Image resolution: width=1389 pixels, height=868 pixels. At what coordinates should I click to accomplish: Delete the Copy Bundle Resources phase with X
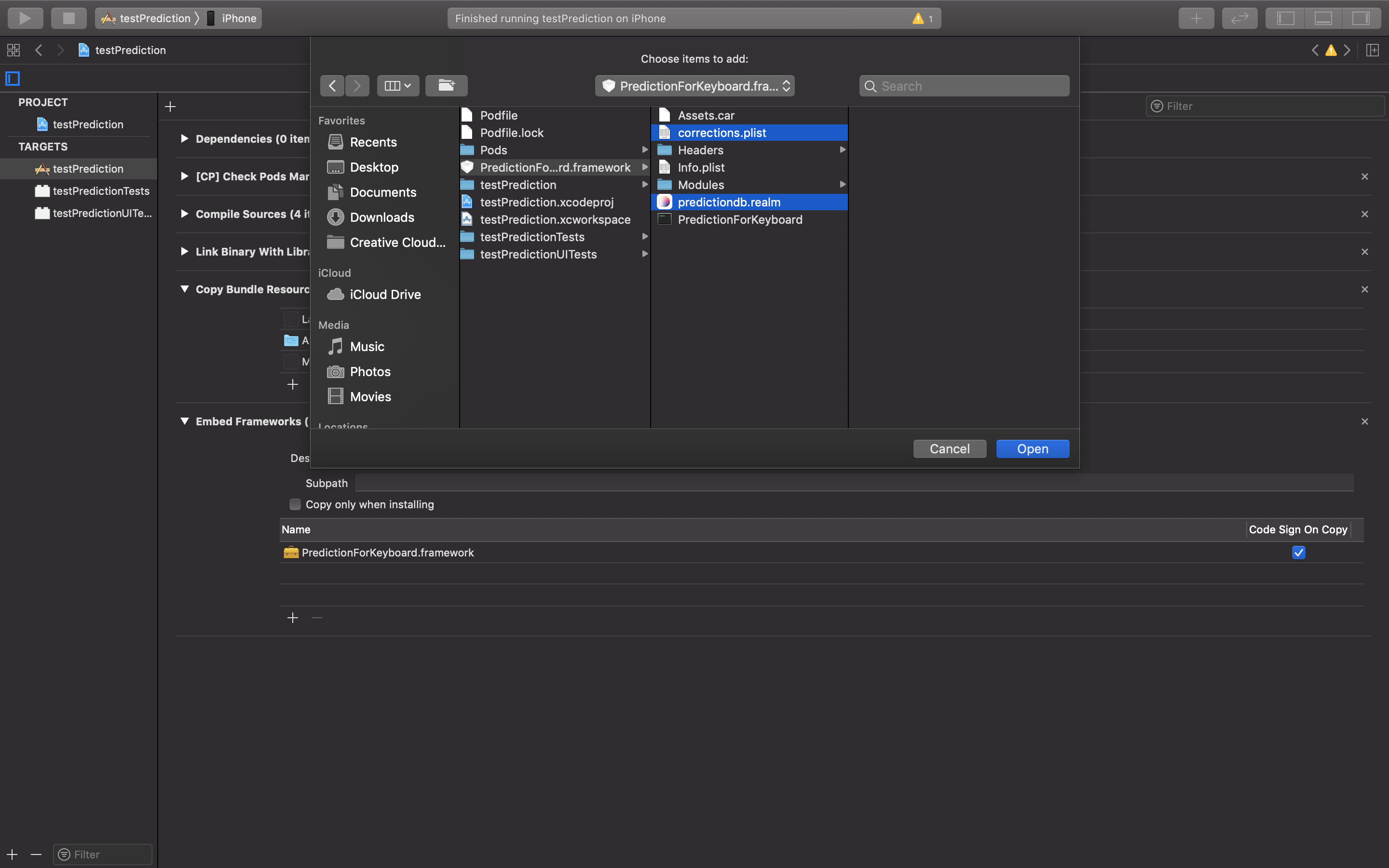click(x=1364, y=289)
